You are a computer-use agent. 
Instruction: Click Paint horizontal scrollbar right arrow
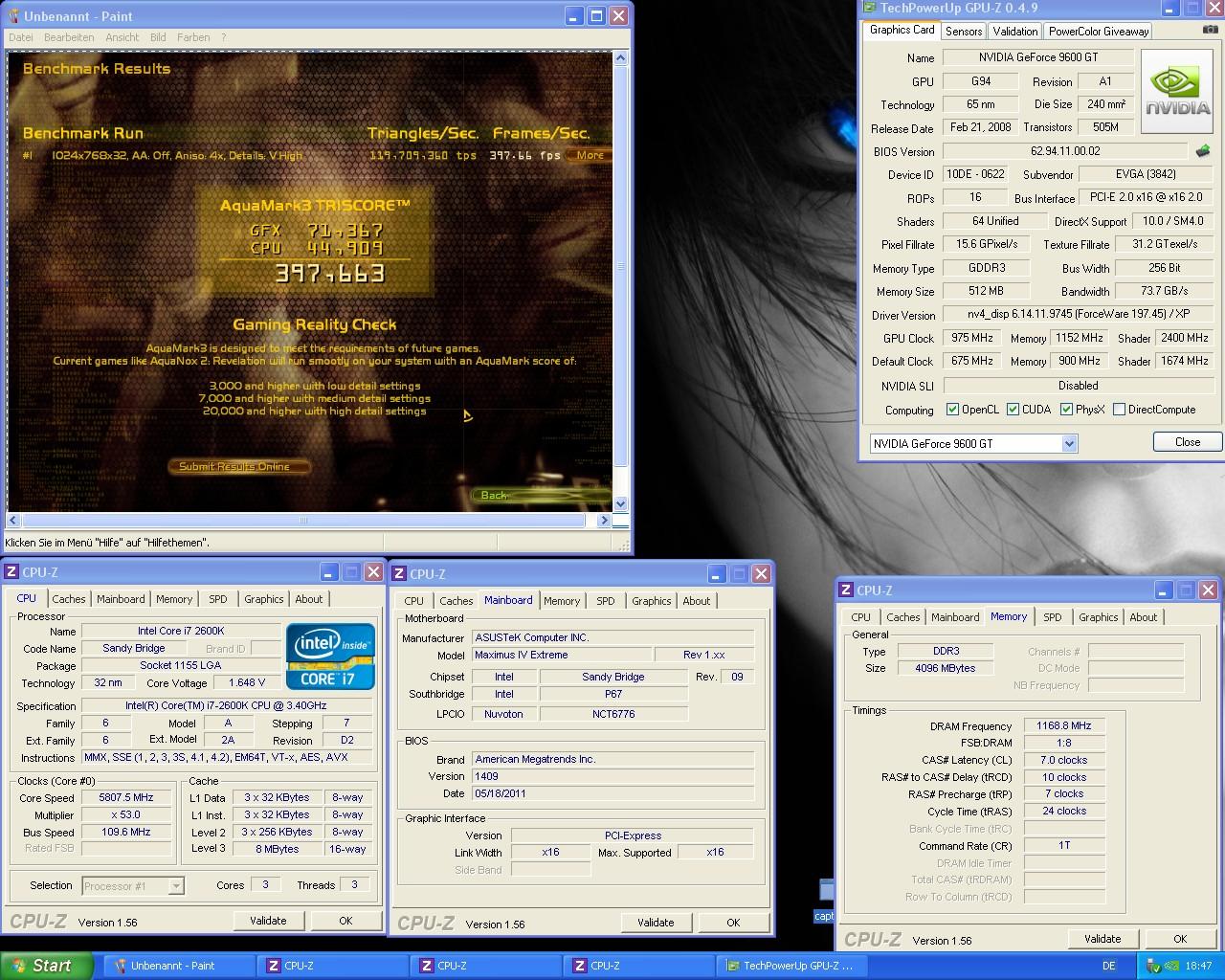tap(604, 521)
